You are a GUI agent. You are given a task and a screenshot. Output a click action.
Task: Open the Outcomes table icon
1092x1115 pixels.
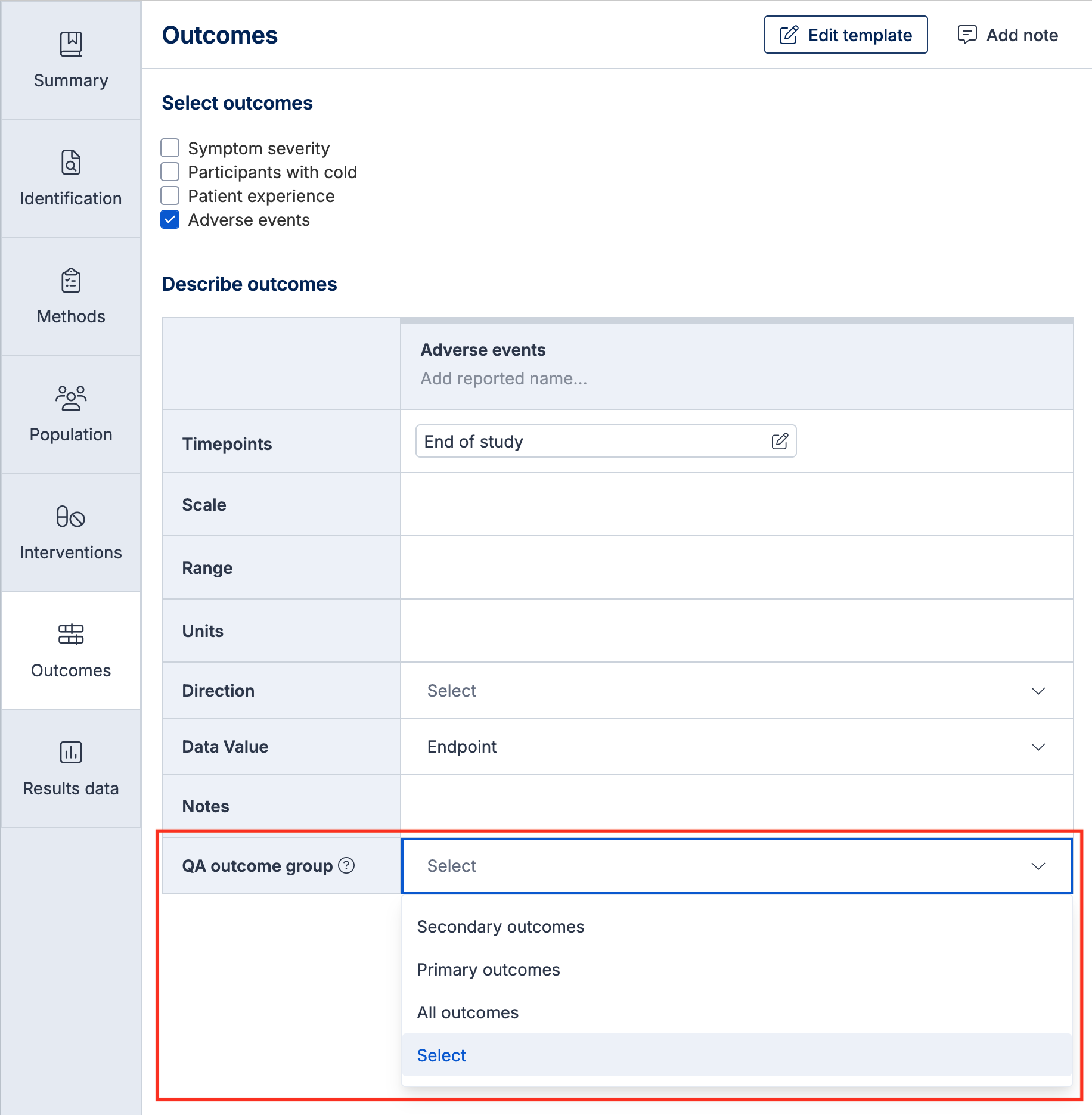click(71, 634)
